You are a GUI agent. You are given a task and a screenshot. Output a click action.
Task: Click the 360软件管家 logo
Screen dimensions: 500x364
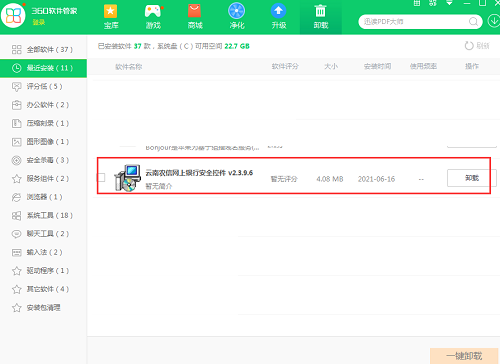pos(13,15)
